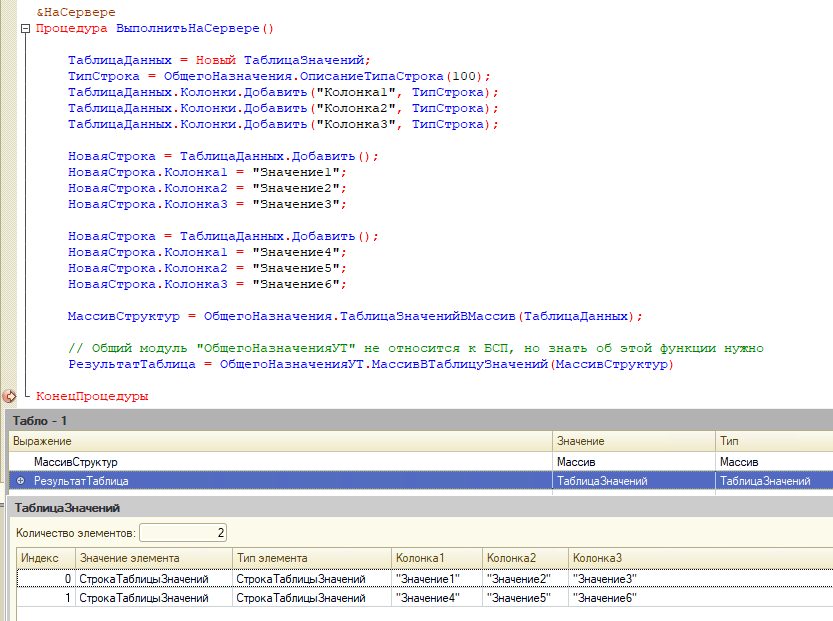
Task: Click the Значение column header in Табло
Action: 633,441
